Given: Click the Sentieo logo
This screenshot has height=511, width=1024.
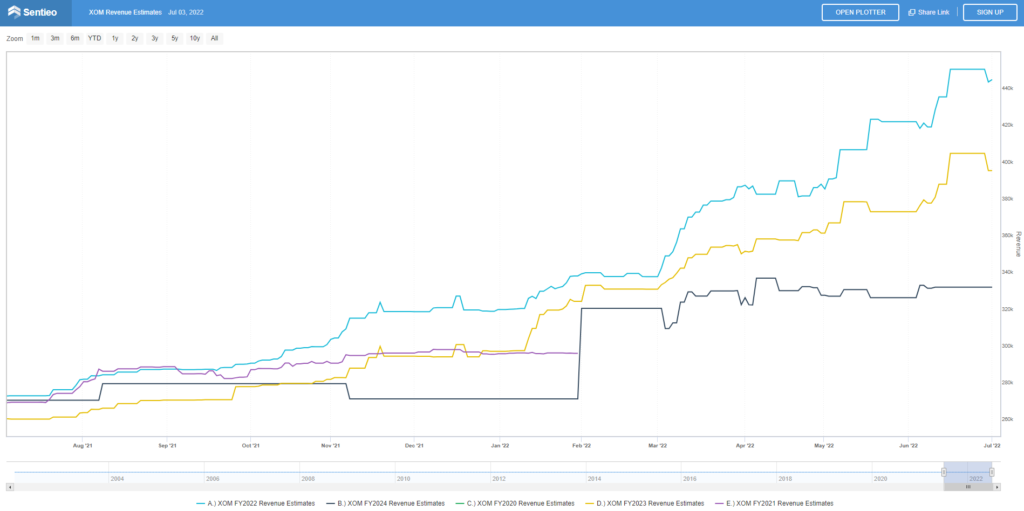Looking at the screenshot, I should pyautogui.click(x=33, y=12).
